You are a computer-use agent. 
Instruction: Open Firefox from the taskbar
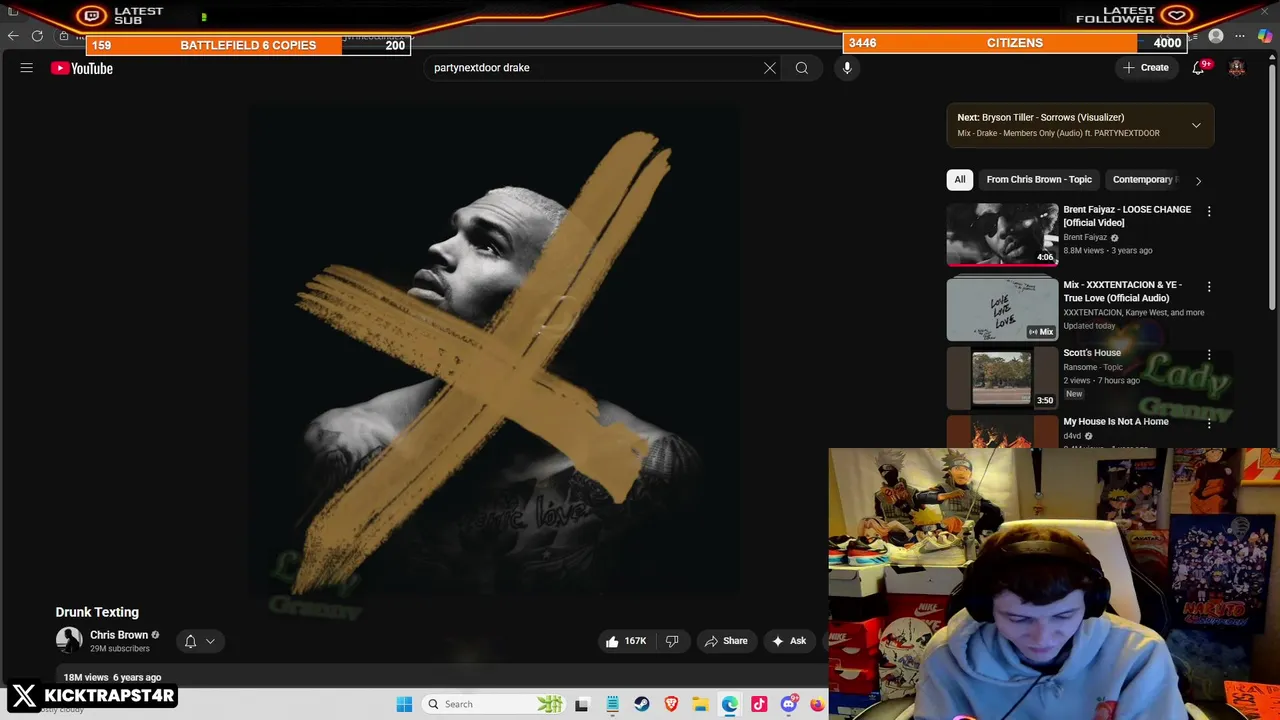coord(818,704)
